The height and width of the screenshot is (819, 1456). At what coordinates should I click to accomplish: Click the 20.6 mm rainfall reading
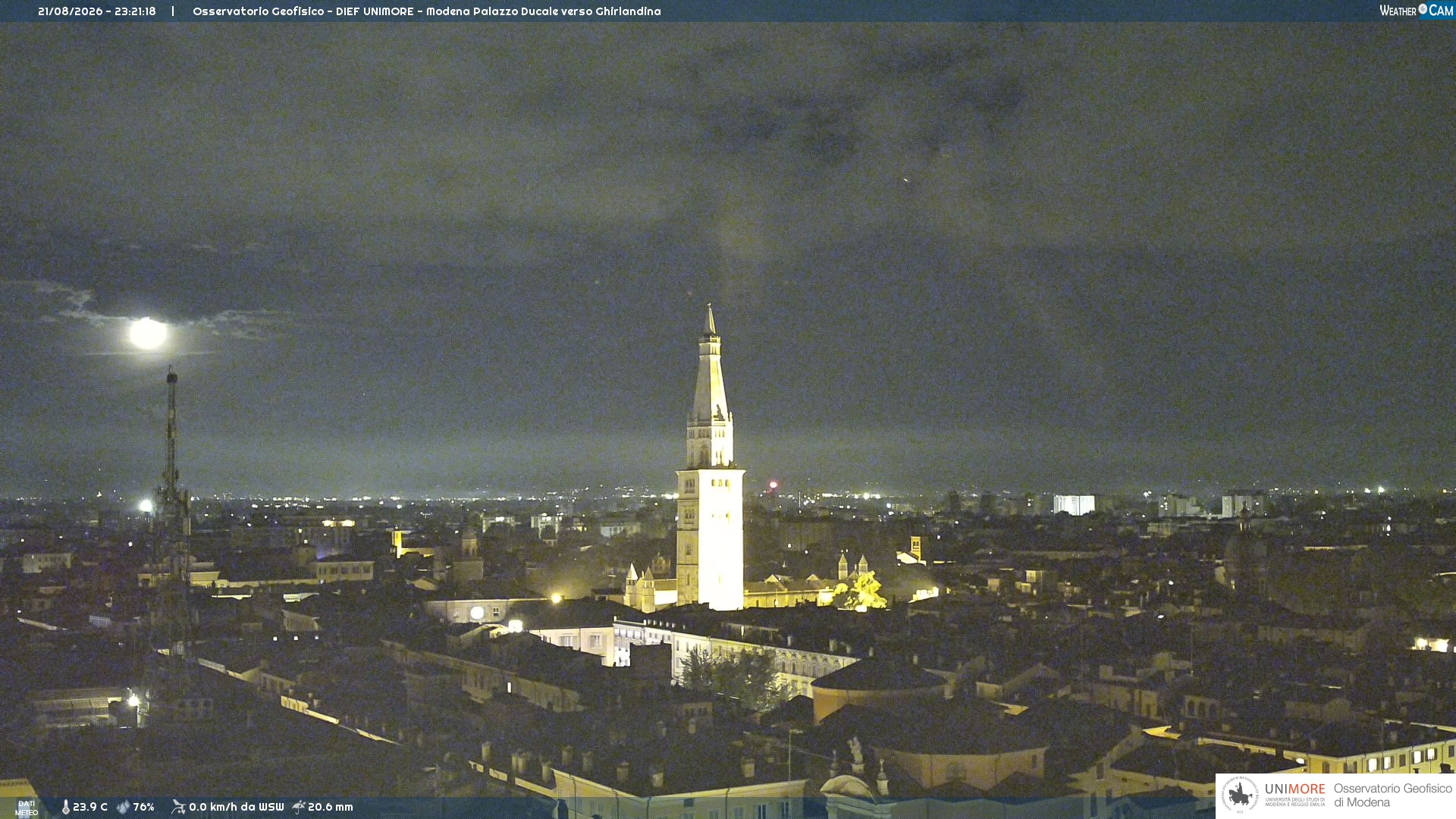pyautogui.click(x=330, y=807)
